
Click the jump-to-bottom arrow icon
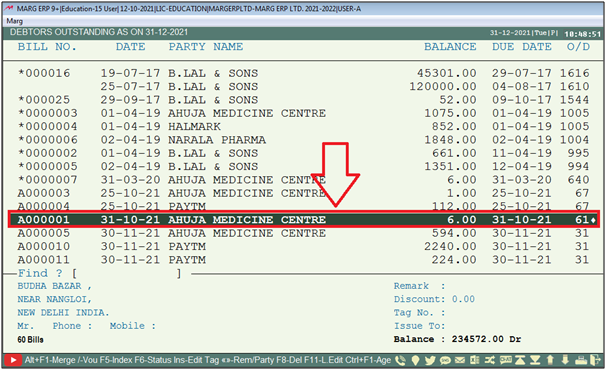[535, 360]
